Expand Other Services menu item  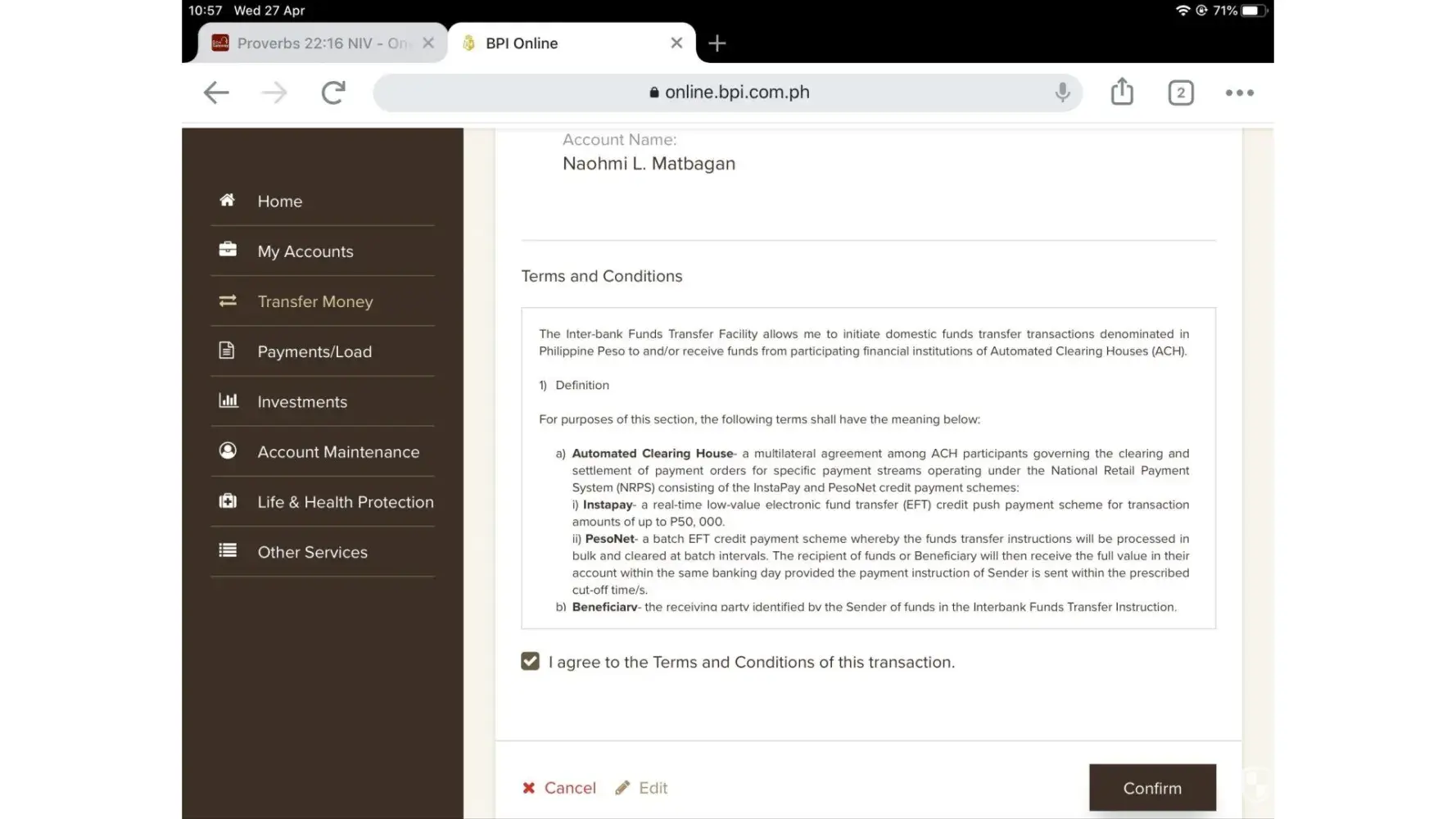(312, 552)
